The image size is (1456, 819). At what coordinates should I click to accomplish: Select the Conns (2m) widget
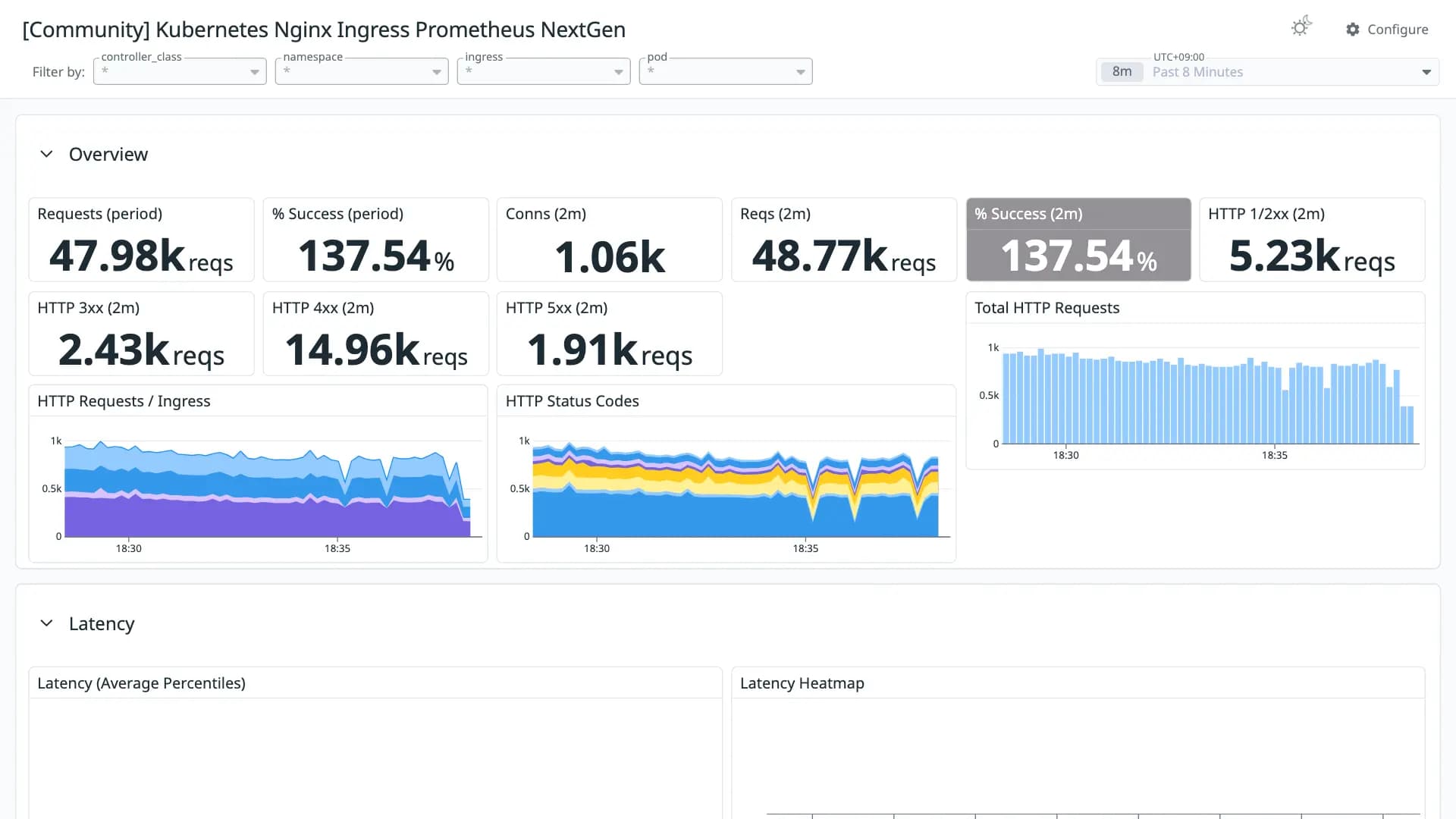pos(609,240)
